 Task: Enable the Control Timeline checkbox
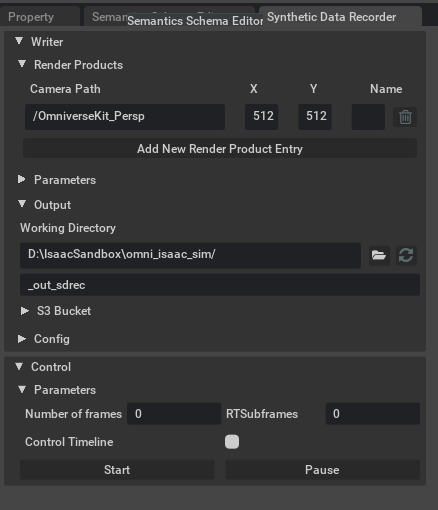(x=232, y=442)
